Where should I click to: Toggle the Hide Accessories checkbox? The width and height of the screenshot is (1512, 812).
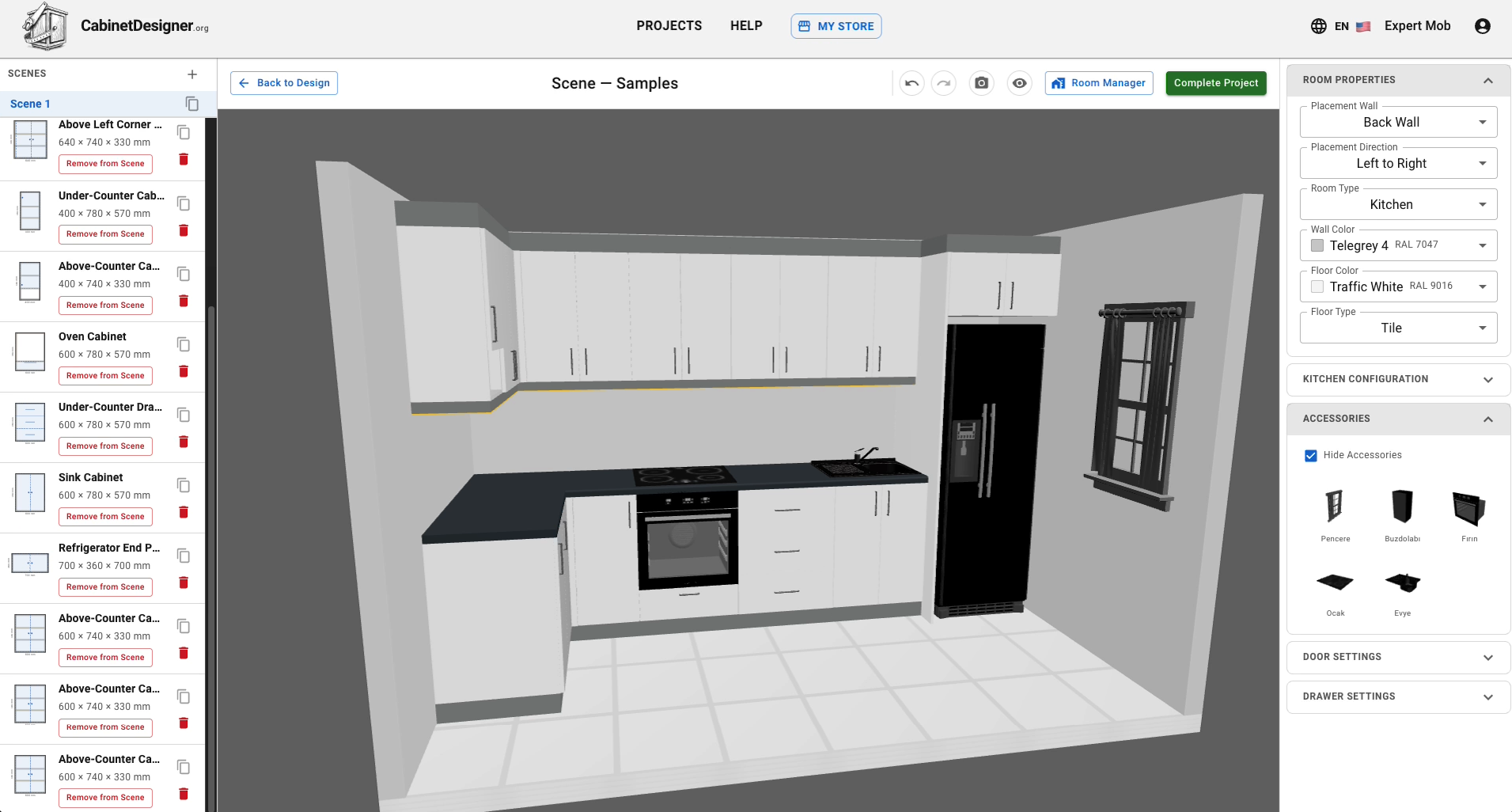1311,455
